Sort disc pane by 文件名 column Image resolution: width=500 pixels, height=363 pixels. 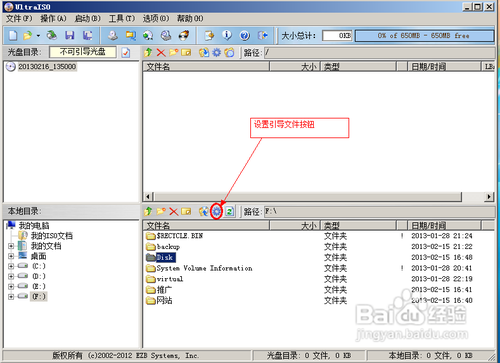pos(206,67)
